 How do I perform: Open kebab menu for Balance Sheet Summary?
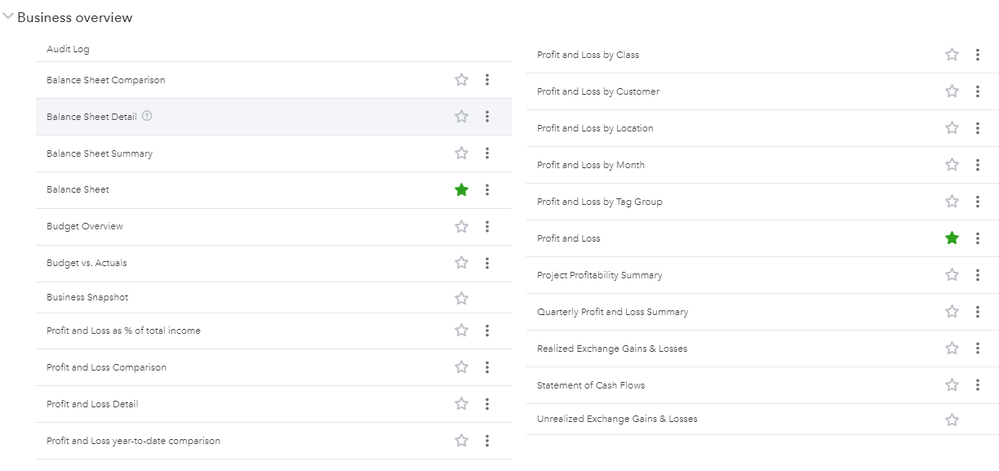coord(487,153)
